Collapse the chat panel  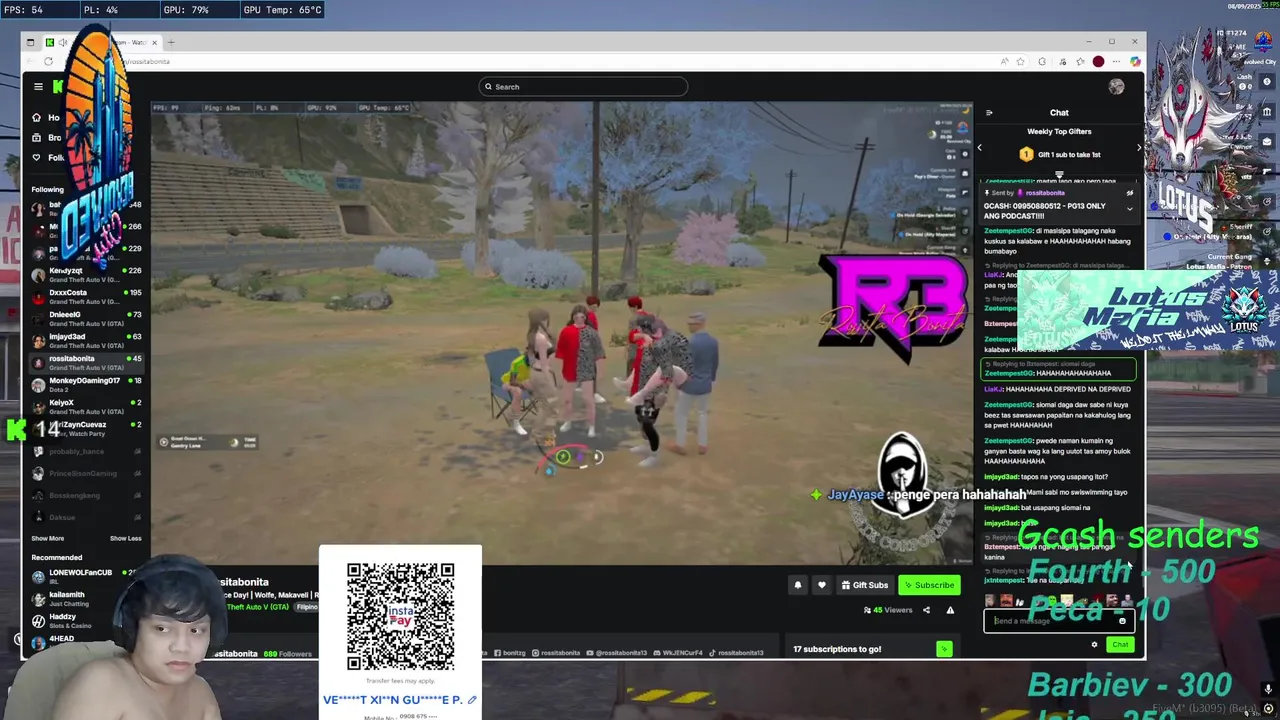click(989, 113)
